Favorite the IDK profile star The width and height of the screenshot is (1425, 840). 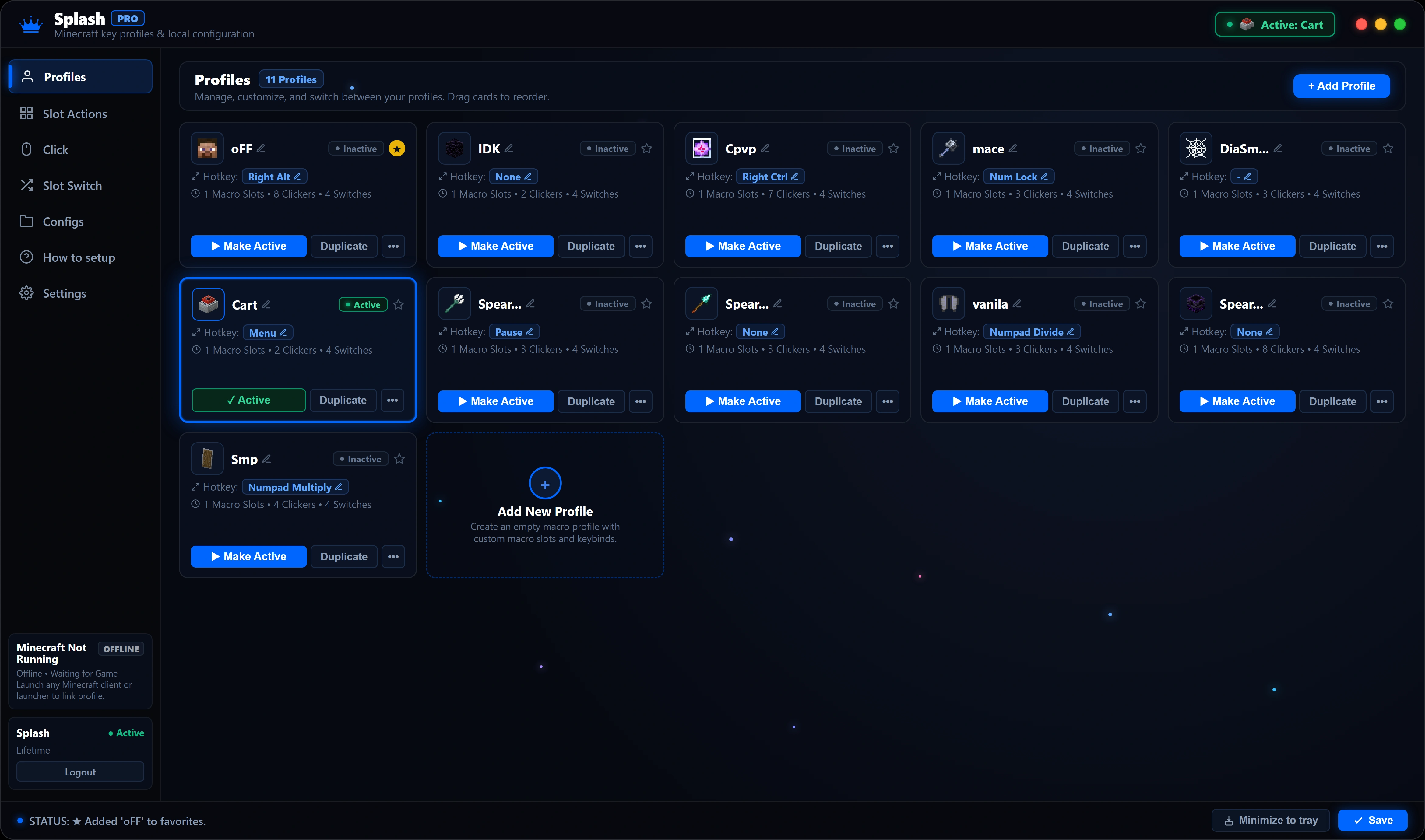click(646, 148)
